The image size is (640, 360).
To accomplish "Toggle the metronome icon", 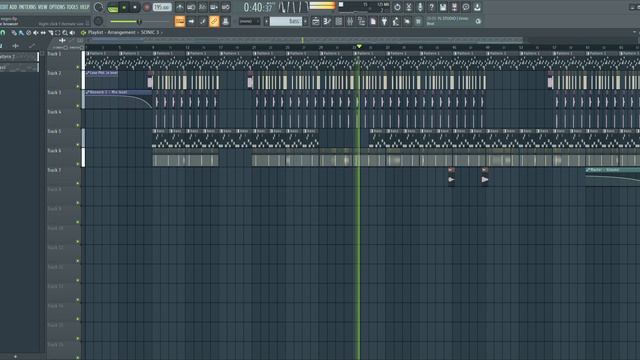I will click(x=180, y=7).
